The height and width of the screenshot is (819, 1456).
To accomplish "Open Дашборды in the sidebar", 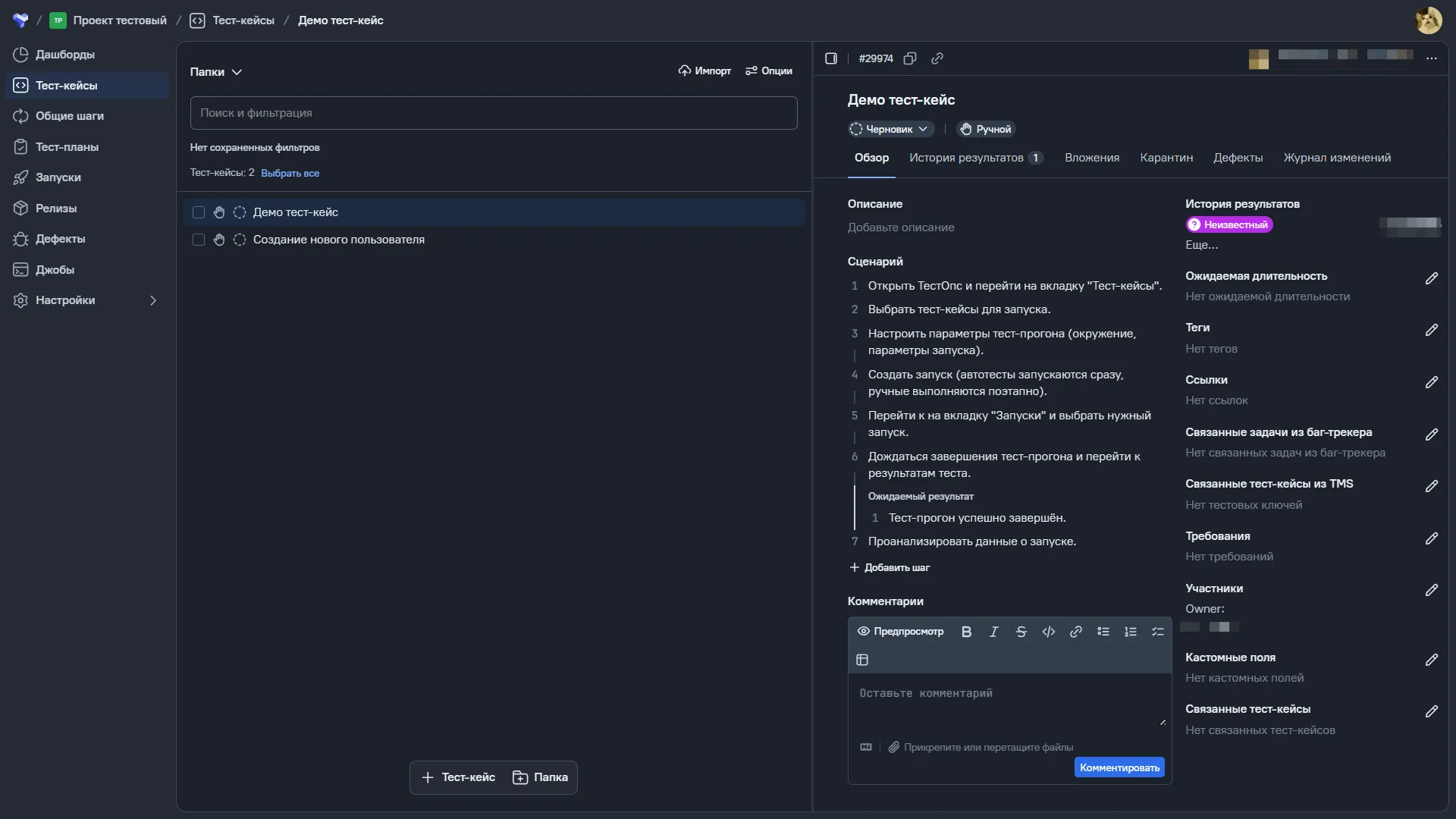I will (x=86, y=55).
